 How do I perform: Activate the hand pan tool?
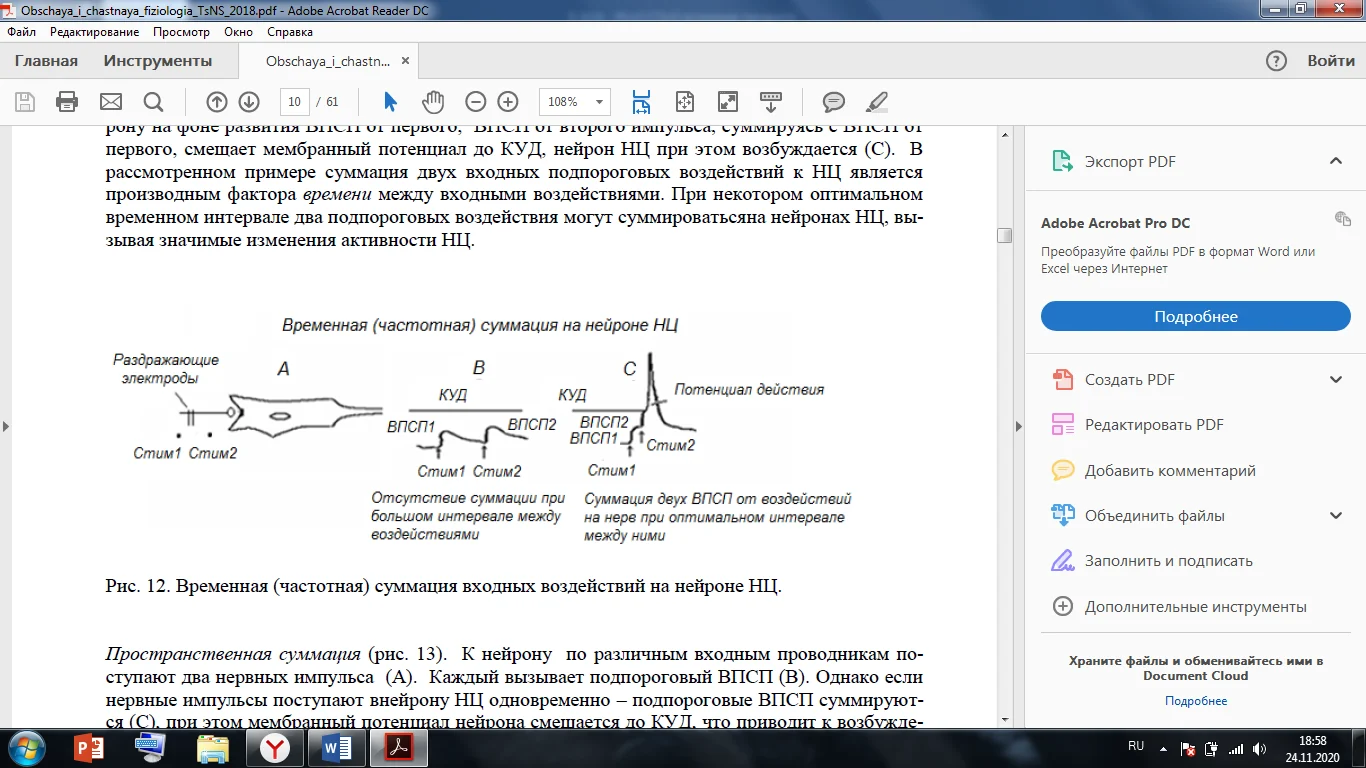[x=432, y=102]
